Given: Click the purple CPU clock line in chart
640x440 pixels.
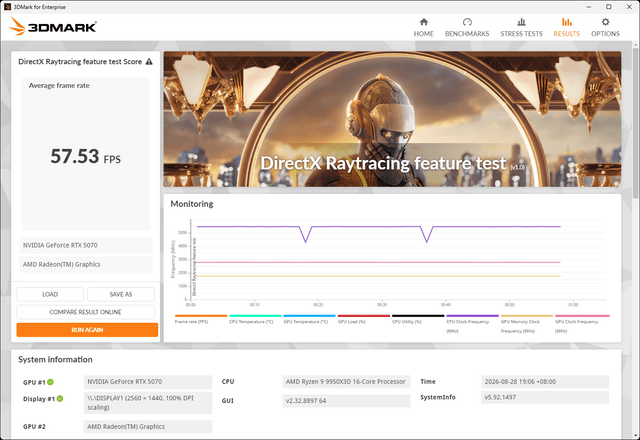Looking at the screenshot, I should point(367,227).
